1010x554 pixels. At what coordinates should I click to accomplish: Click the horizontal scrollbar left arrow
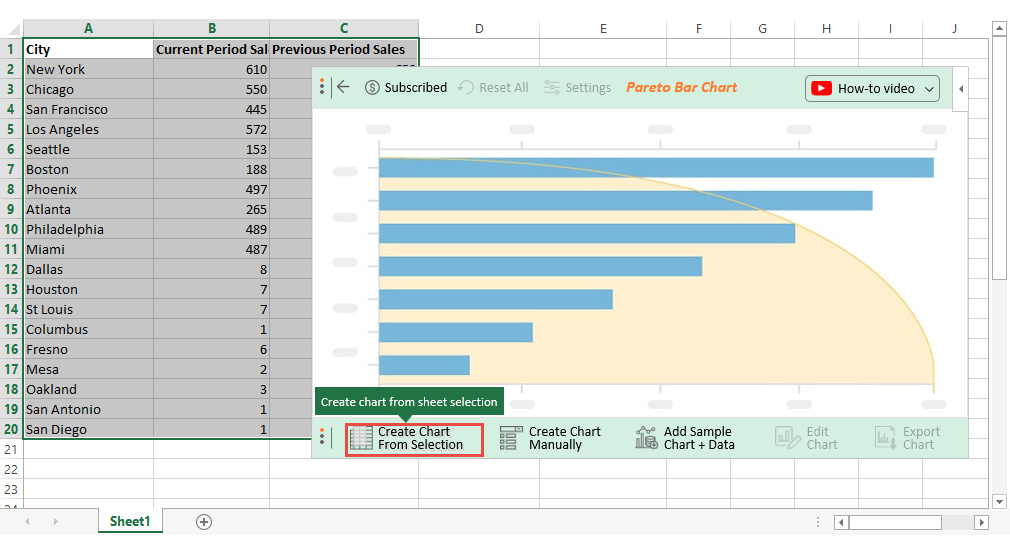(x=841, y=522)
